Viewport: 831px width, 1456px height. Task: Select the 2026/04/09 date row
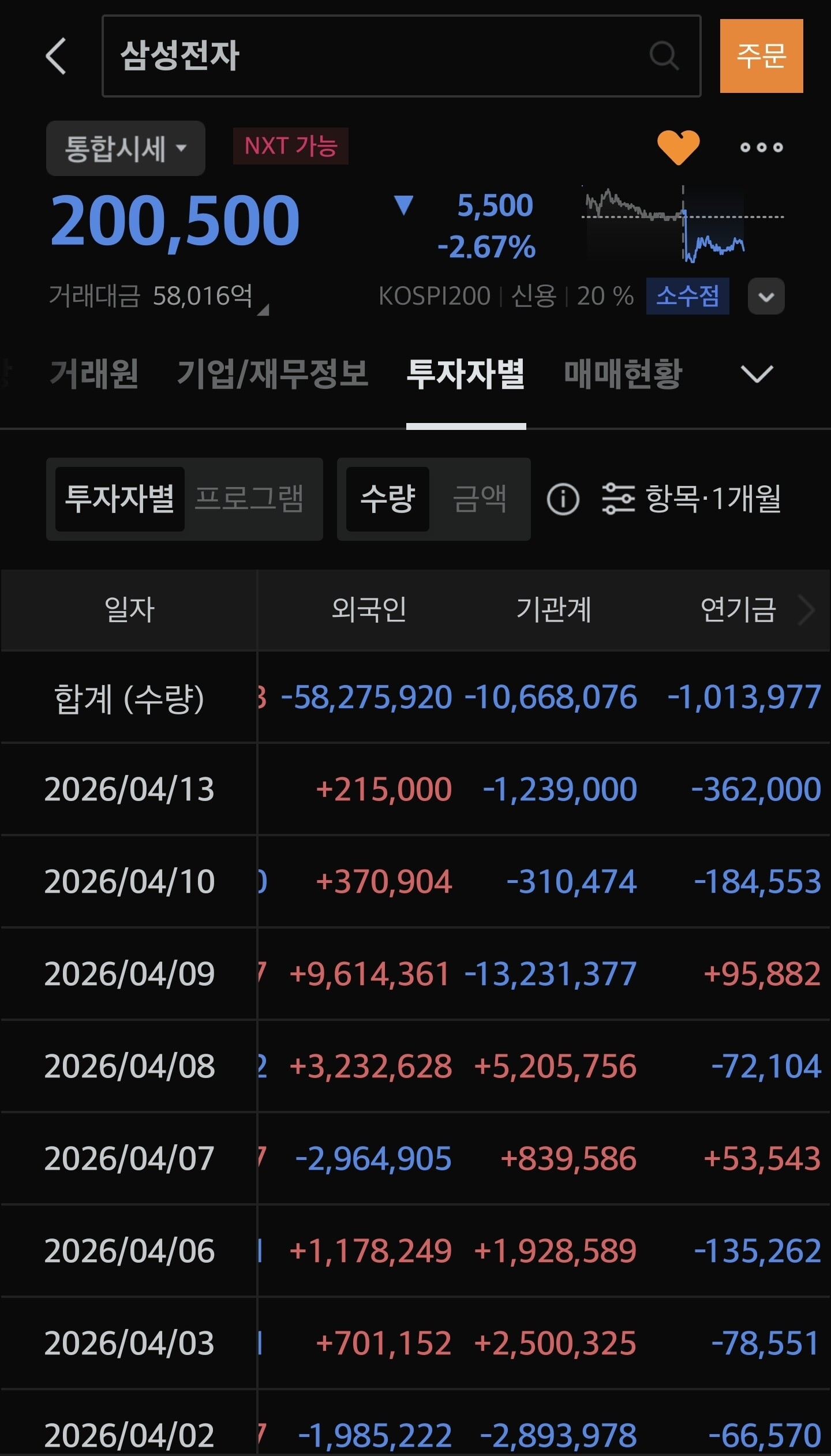coord(129,974)
